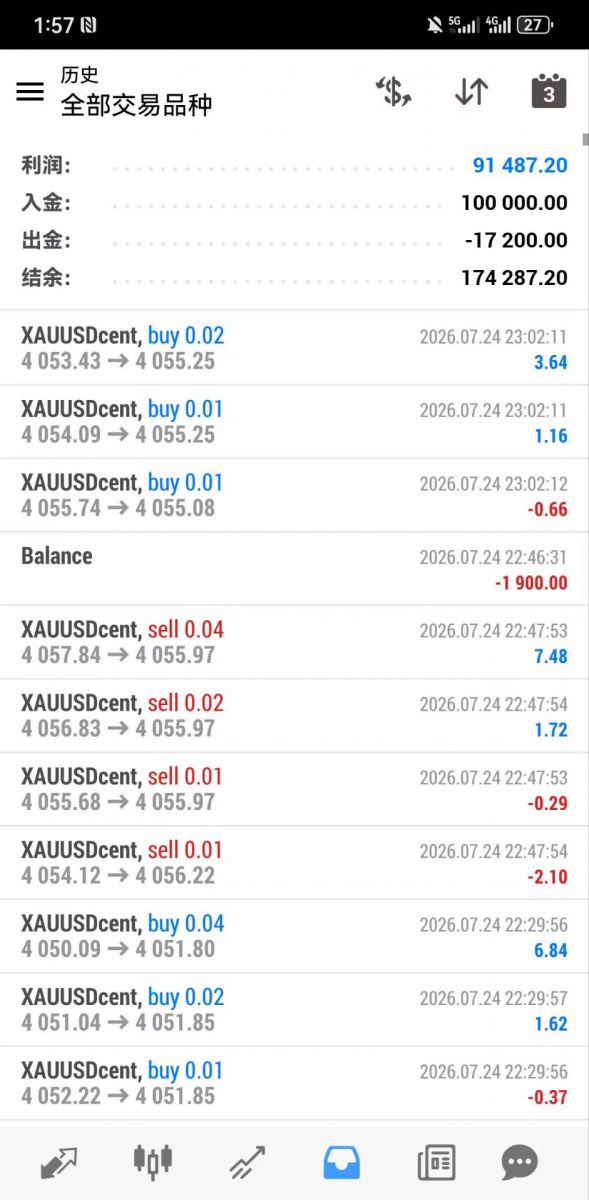
Task: Open the candlestick Chart tab
Action: (x=152, y=1162)
